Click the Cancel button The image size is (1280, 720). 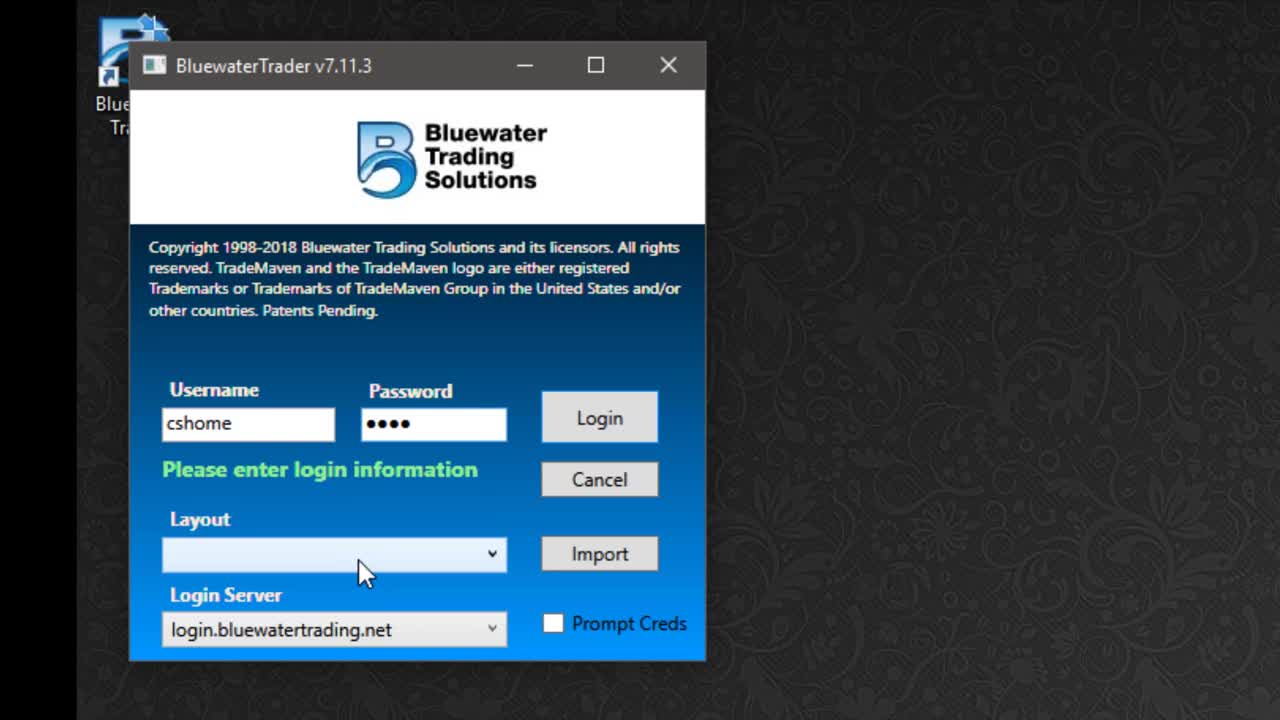pyautogui.click(x=599, y=479)
